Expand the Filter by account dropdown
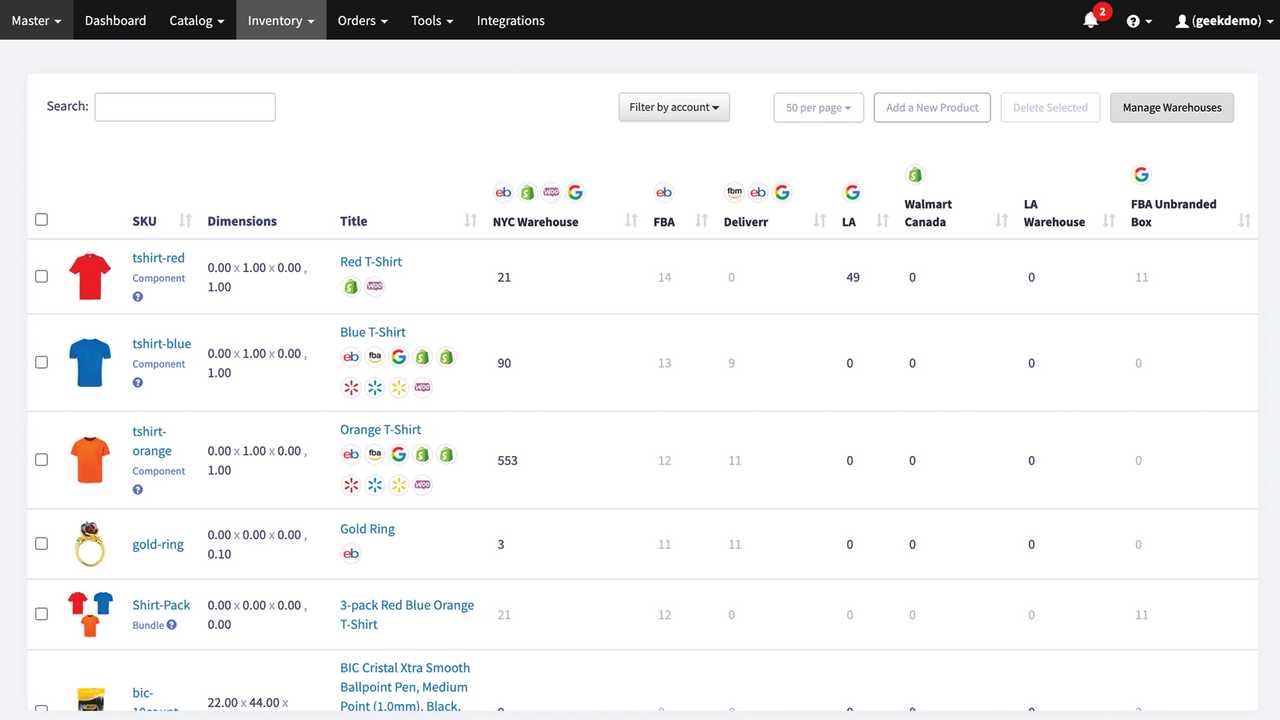 (x=674, y=107)
